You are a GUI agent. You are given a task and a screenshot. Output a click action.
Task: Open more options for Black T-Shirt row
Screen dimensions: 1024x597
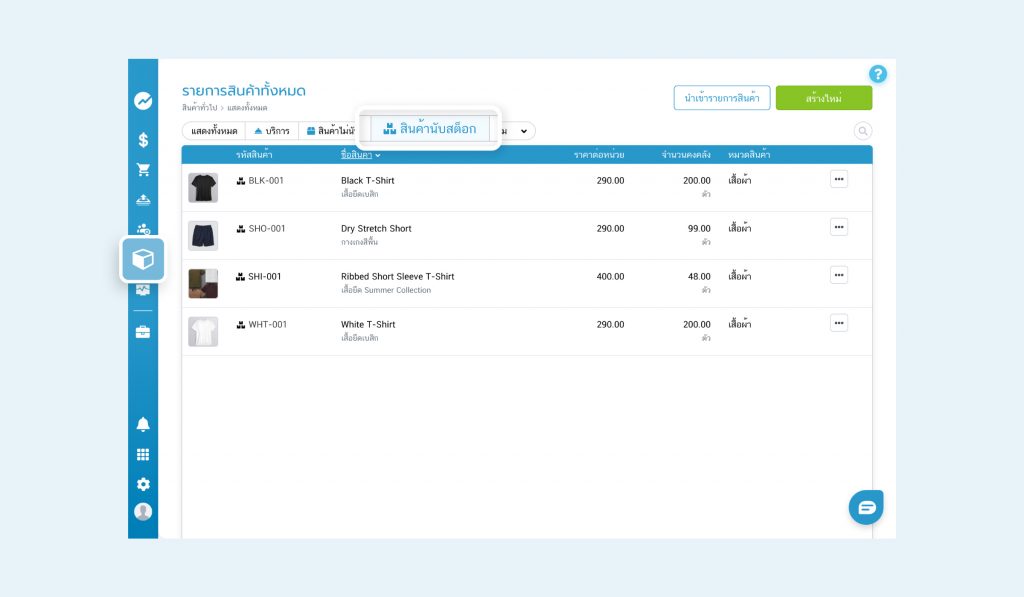coord(838,179)
